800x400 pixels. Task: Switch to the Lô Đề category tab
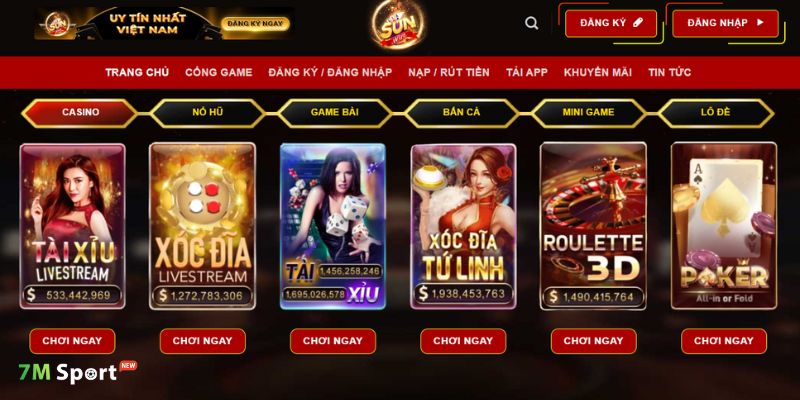point(716,113)
